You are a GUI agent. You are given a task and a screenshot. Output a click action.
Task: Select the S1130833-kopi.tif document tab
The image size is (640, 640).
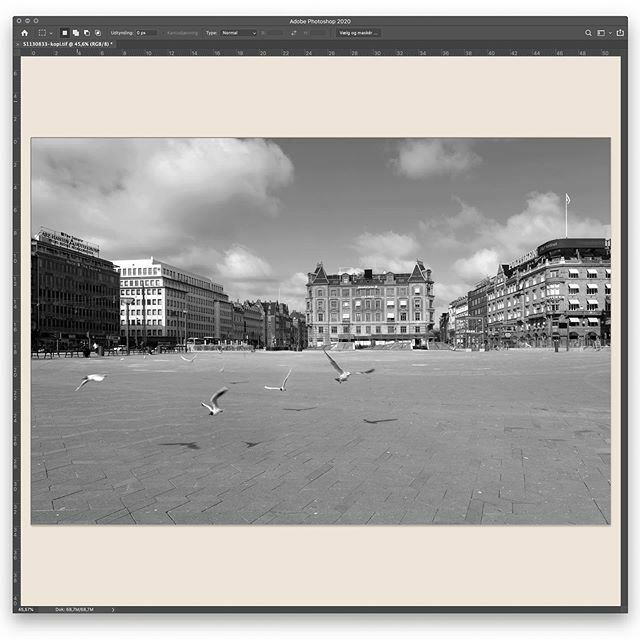[68, 44]
